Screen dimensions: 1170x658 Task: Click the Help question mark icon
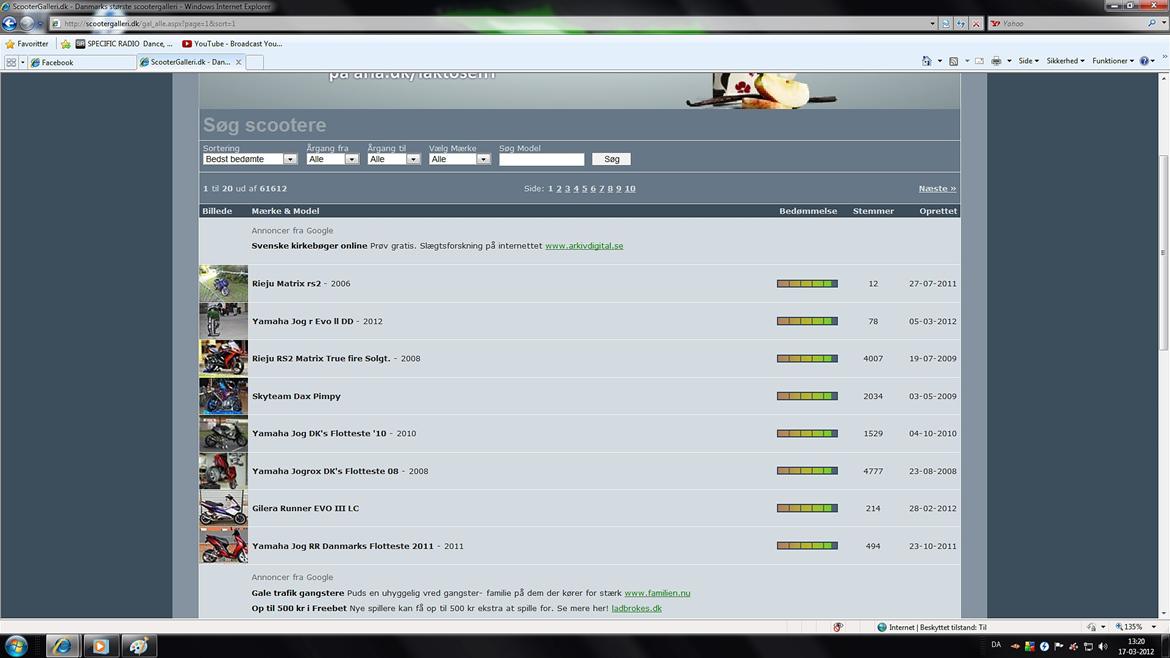pos(1145,61)
